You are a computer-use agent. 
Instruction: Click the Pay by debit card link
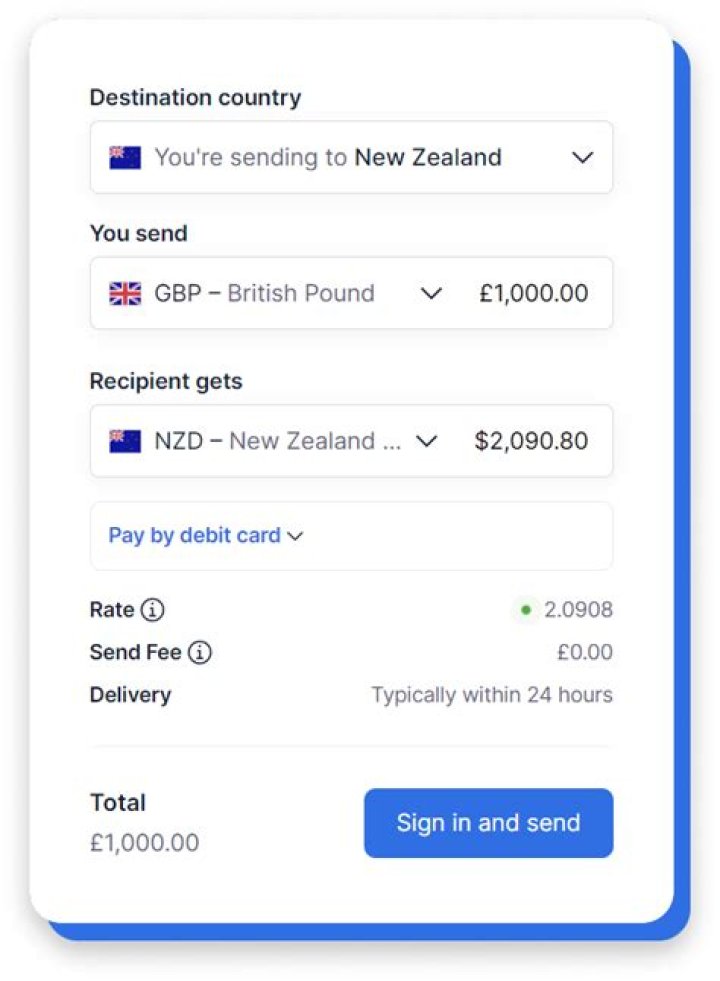pyautogui.click(x=192, y=536)
